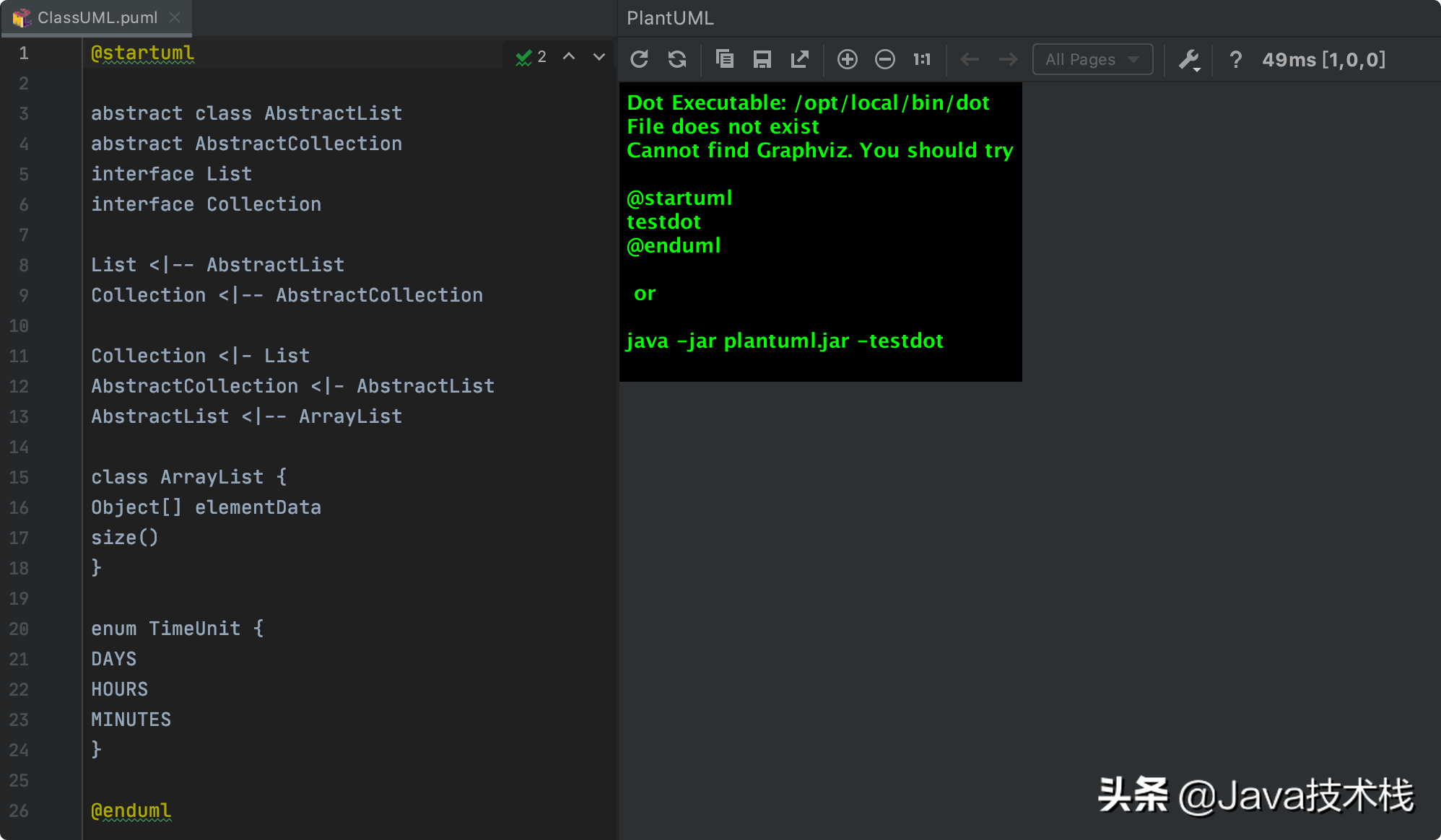1441x840 pixels.
Task: Close the ClassUML.puml tab
Action: point(175,17)
